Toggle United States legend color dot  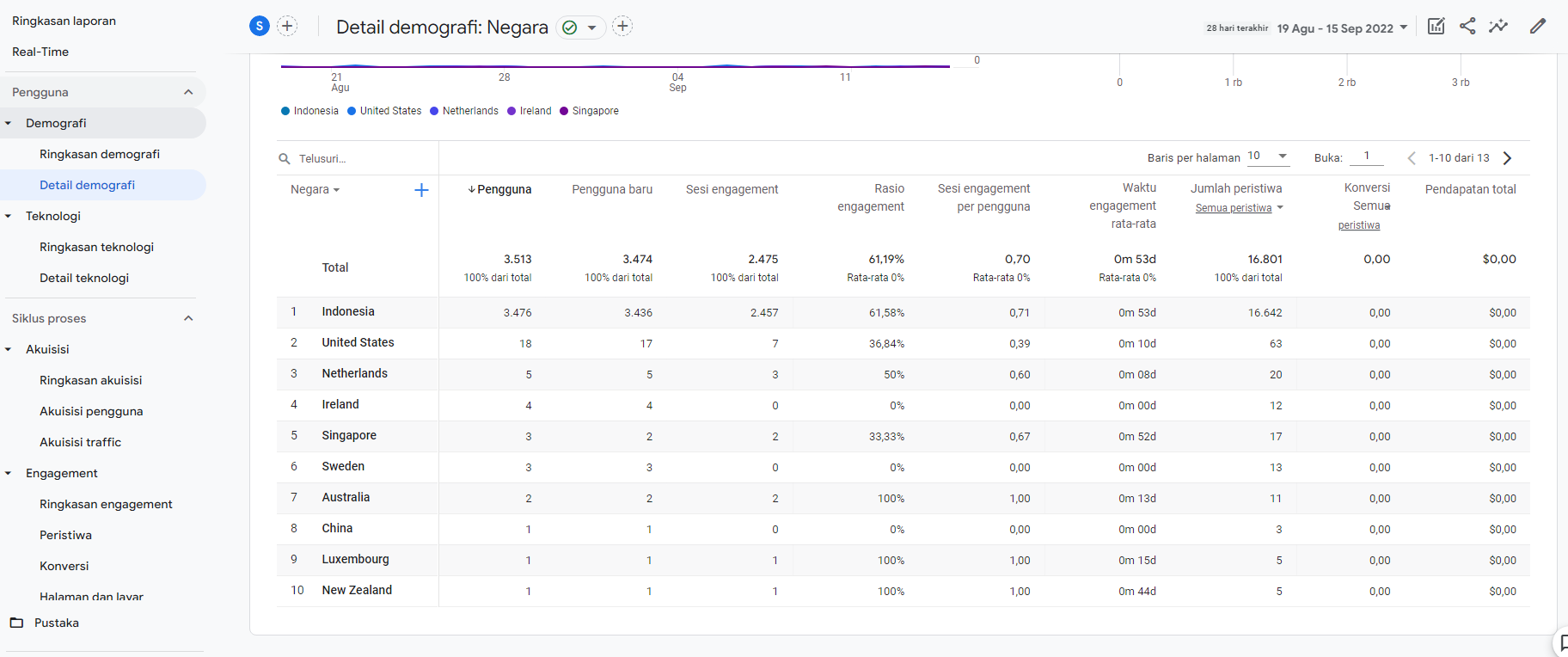coord(352,111)
